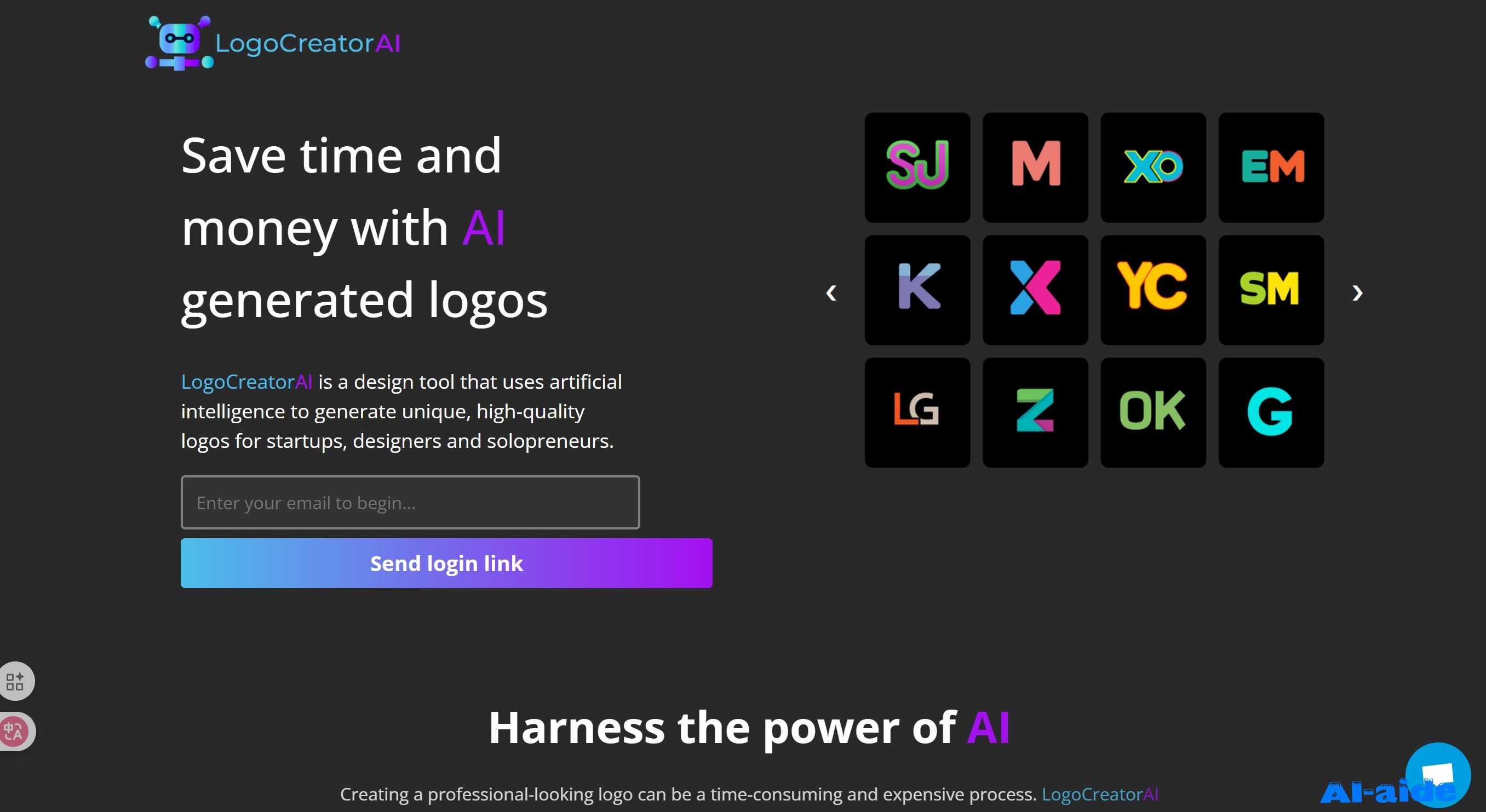Click the LogoCreatorAI robot logo icon
1486x812 pixels.
click(180, 43)
